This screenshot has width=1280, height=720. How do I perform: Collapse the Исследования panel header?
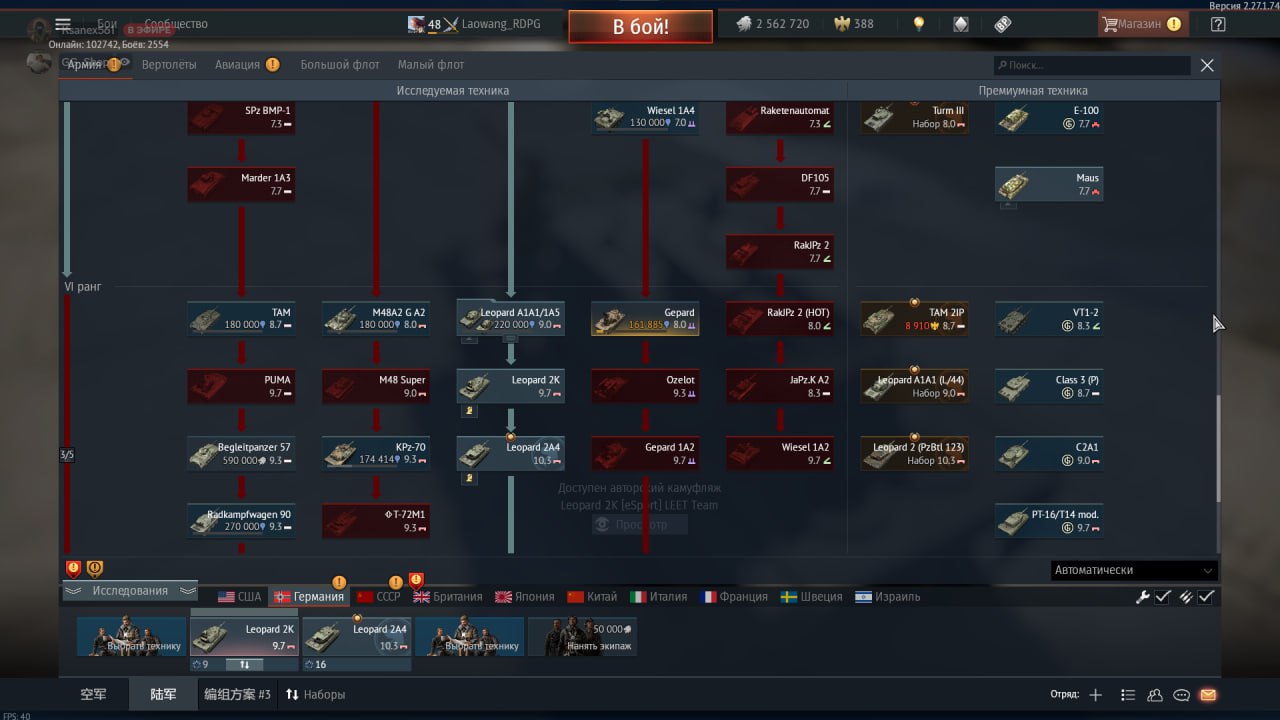[130, 591]
